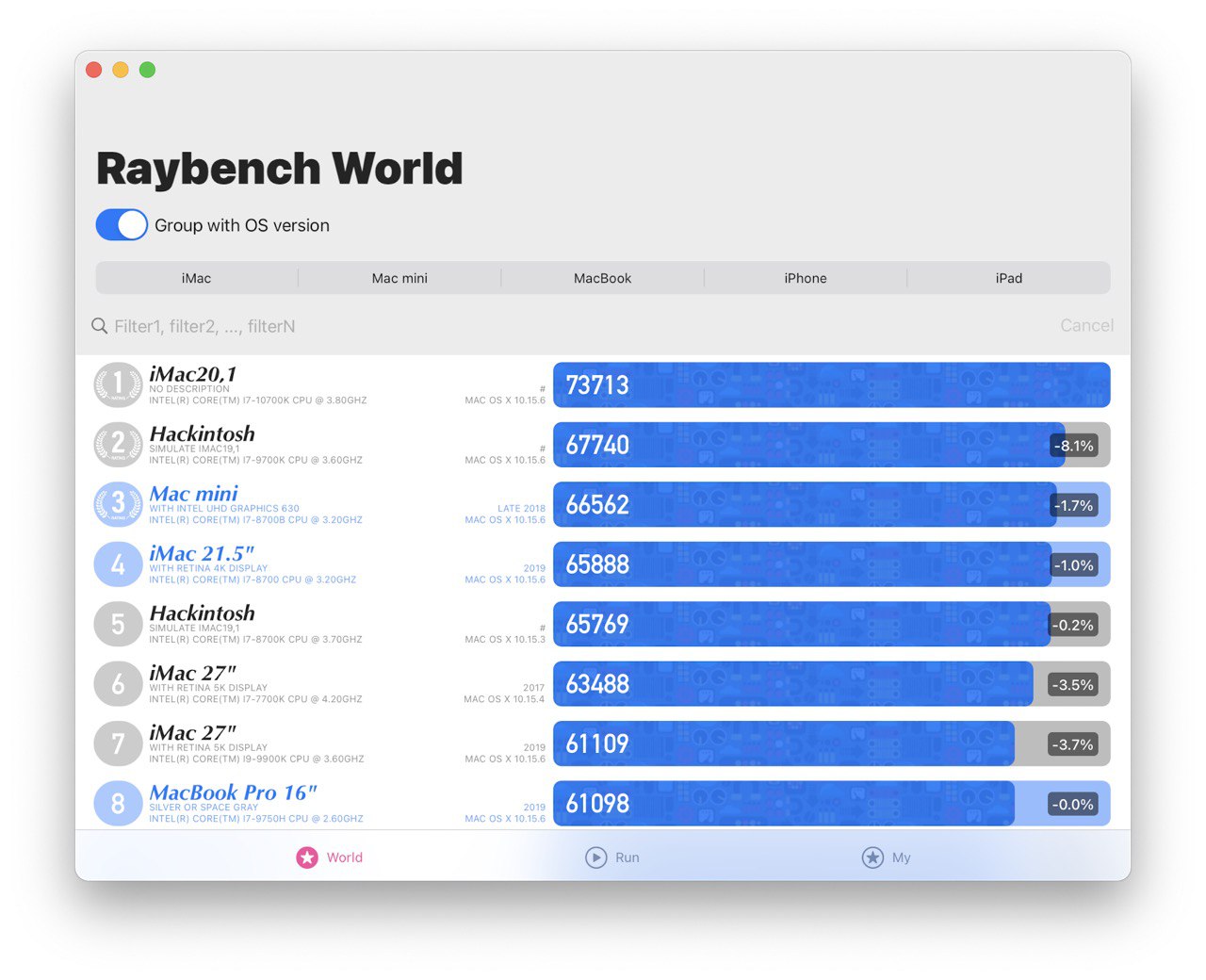The height and width of the screenshot is (980, 1206).
Task: Click the rank 6 circle badge
Action: 118,684
